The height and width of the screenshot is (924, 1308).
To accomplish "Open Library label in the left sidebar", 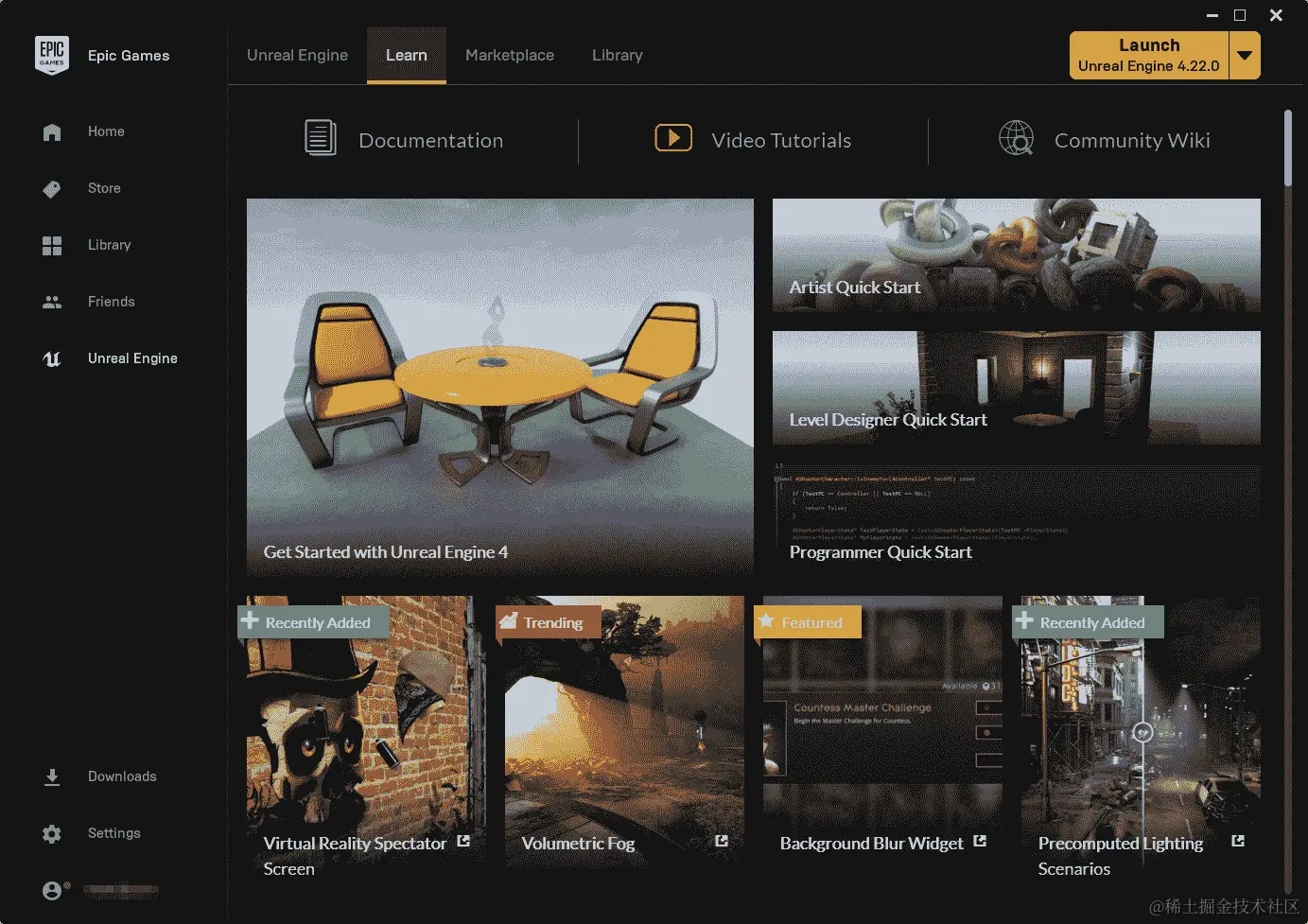I will click(110, 245).
